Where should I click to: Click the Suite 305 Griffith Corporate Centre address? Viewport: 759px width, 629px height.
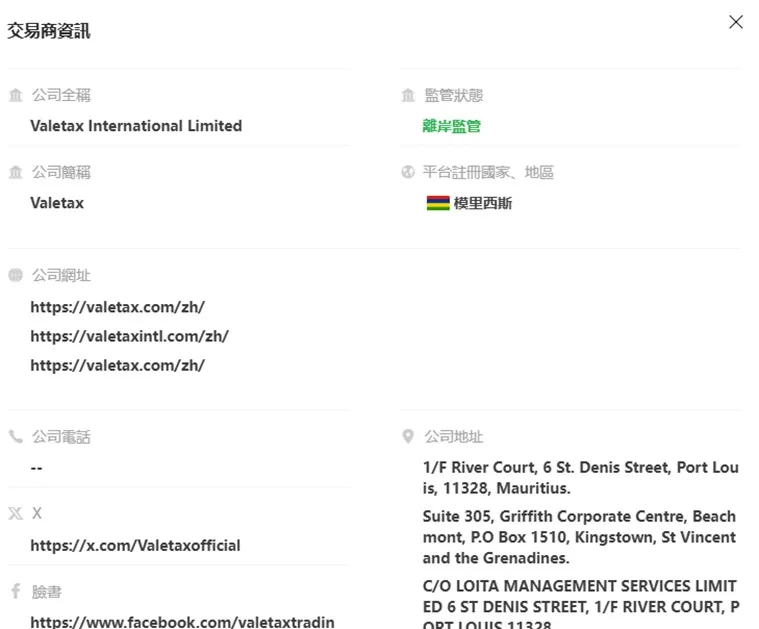(x=579, y=537)
